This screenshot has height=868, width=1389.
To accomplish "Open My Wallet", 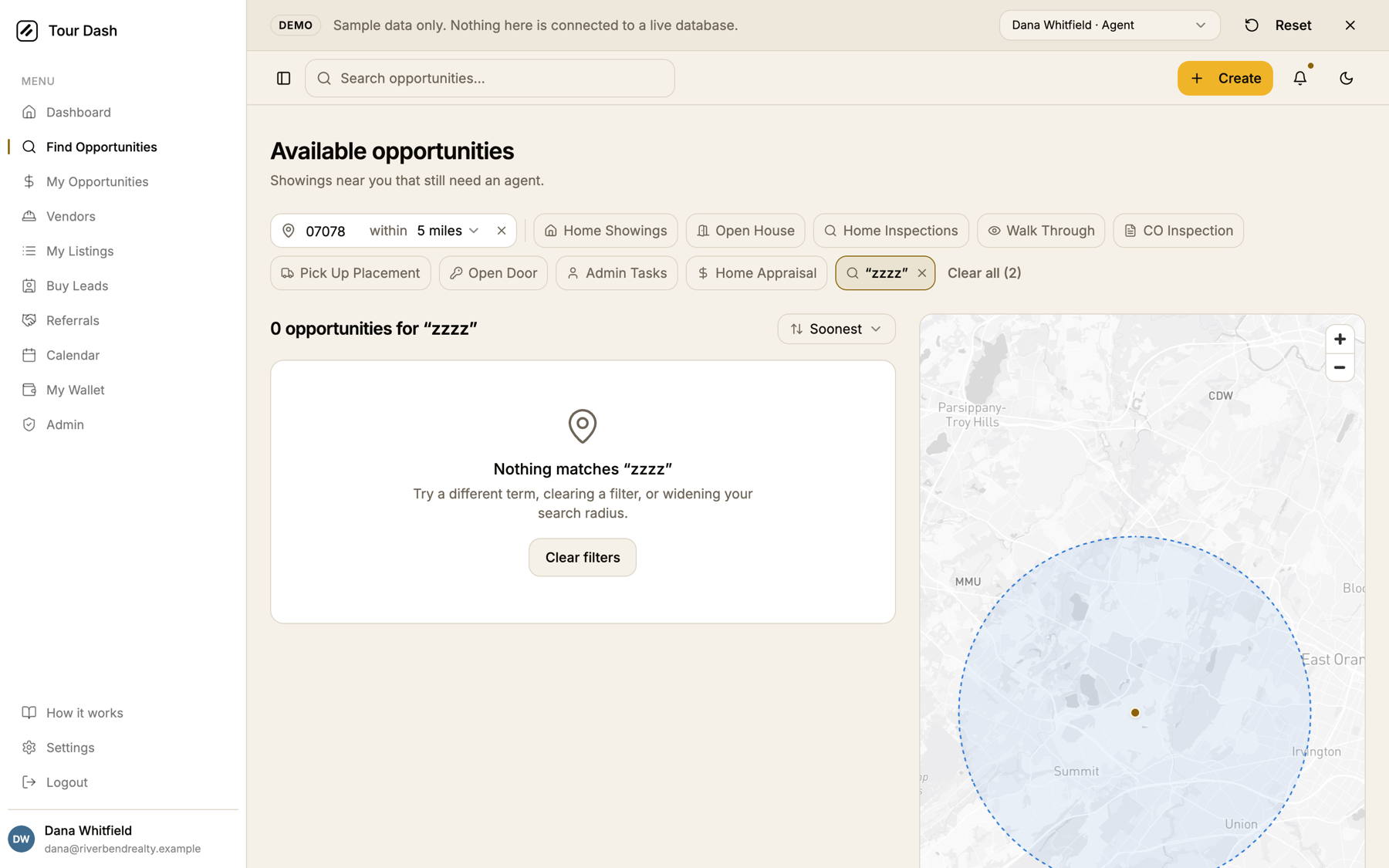I will point(123,390).
